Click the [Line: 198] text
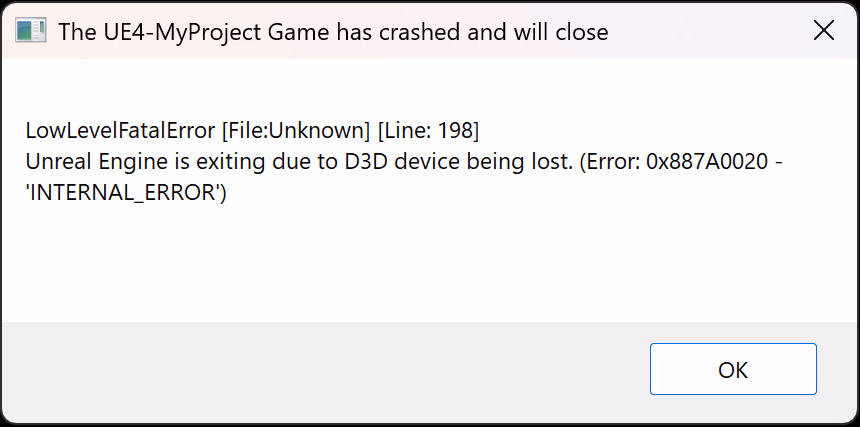 coord(428,130)
